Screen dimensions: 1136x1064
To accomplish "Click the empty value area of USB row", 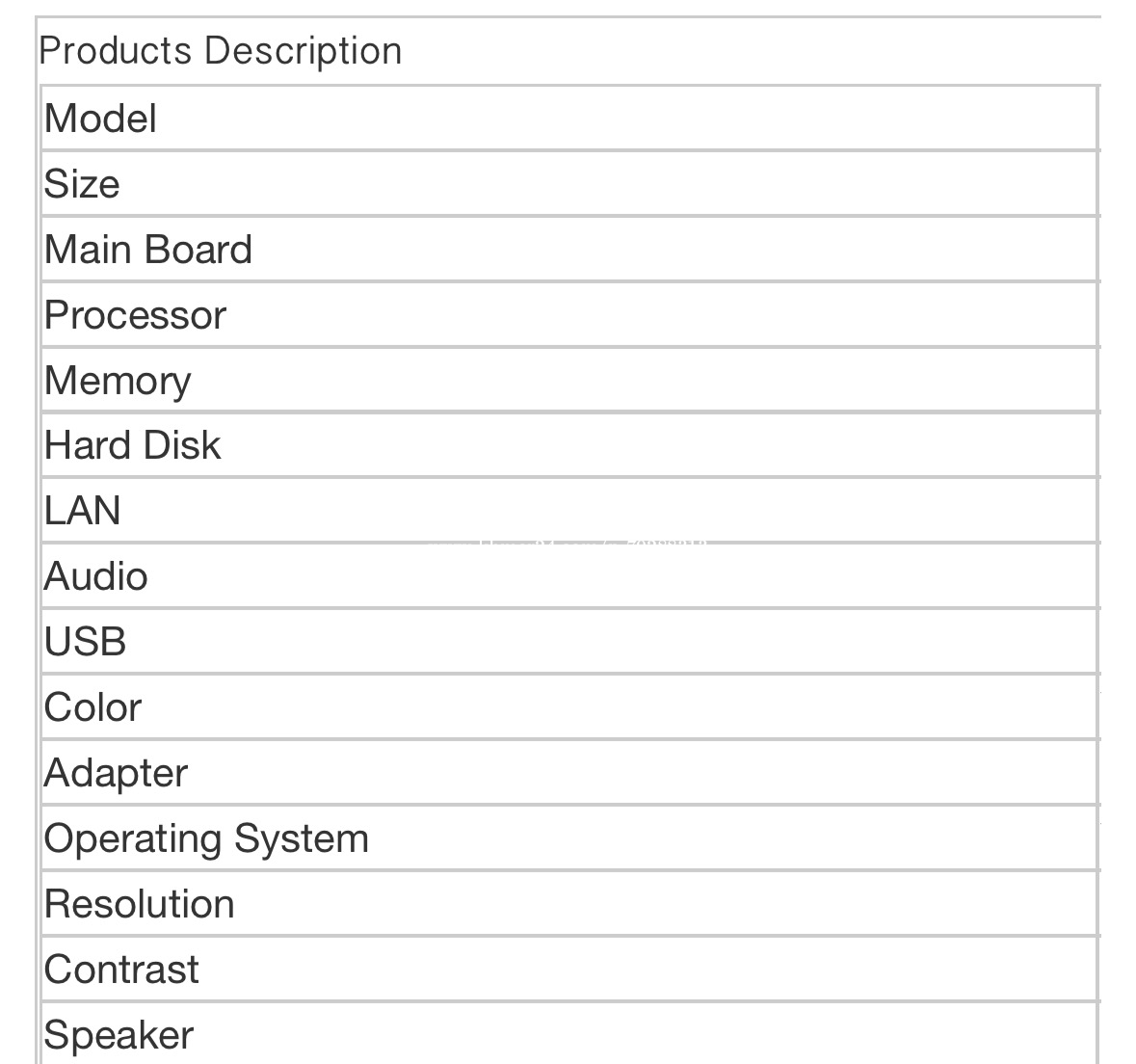I will 612,642.
